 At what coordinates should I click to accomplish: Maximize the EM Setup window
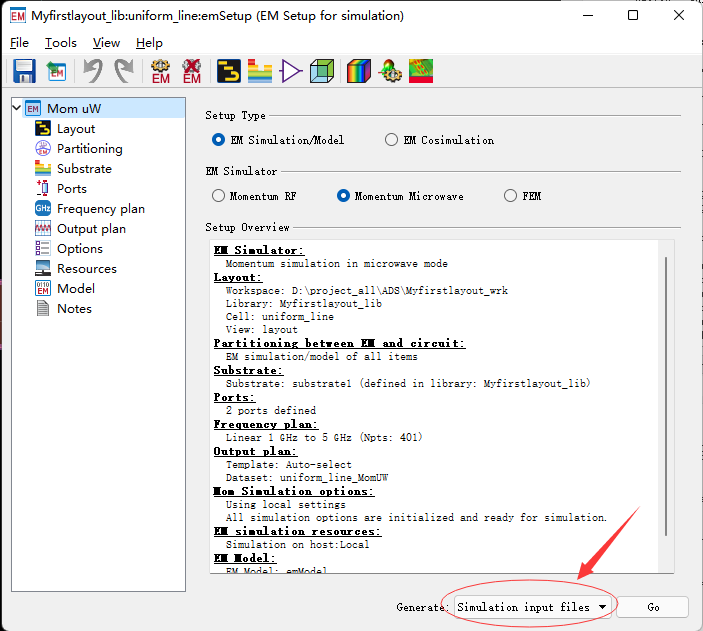pyautogui.click(x=633, y=15)
